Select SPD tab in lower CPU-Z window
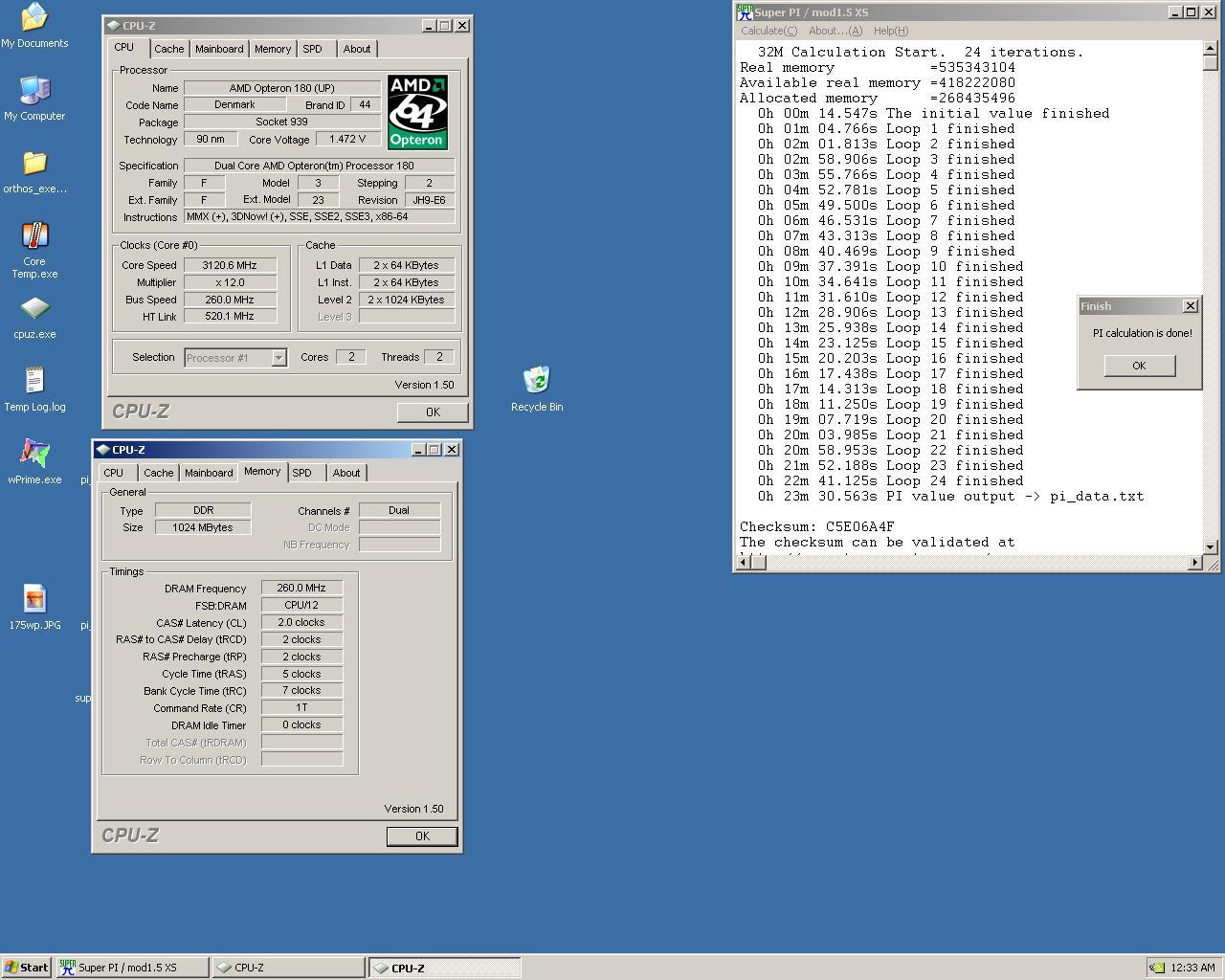 tap(302, 473)
